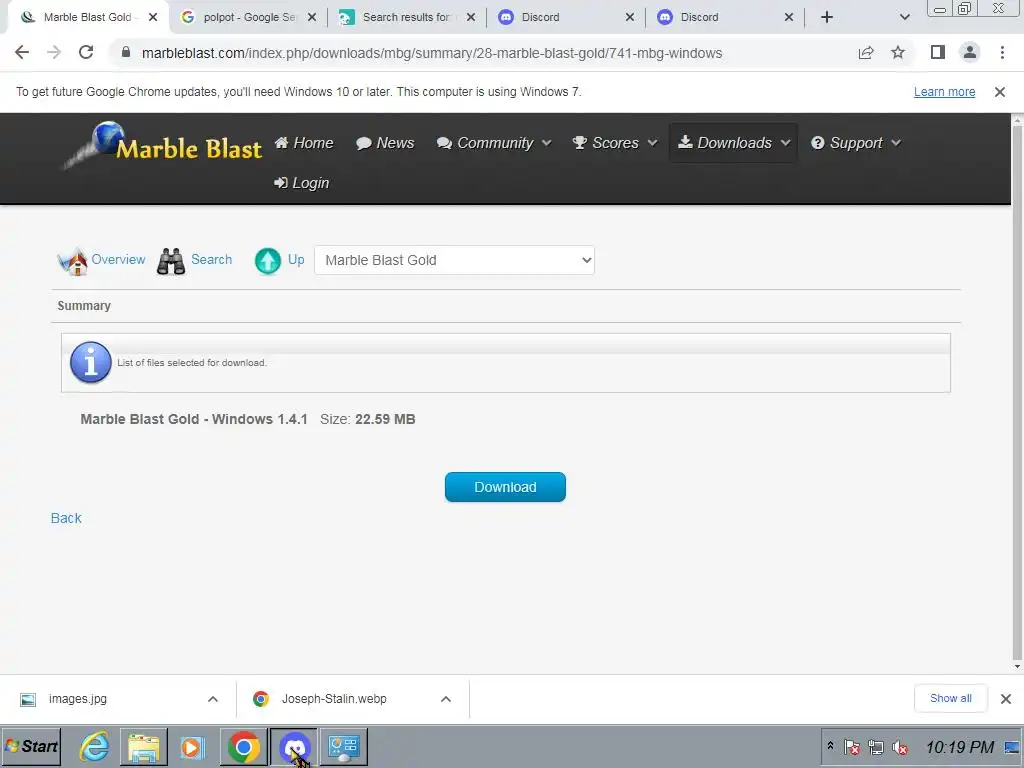Click the Search text link
Image resolution: width=1024 pixels, height=768 pixels.
(x=212, y=260)
